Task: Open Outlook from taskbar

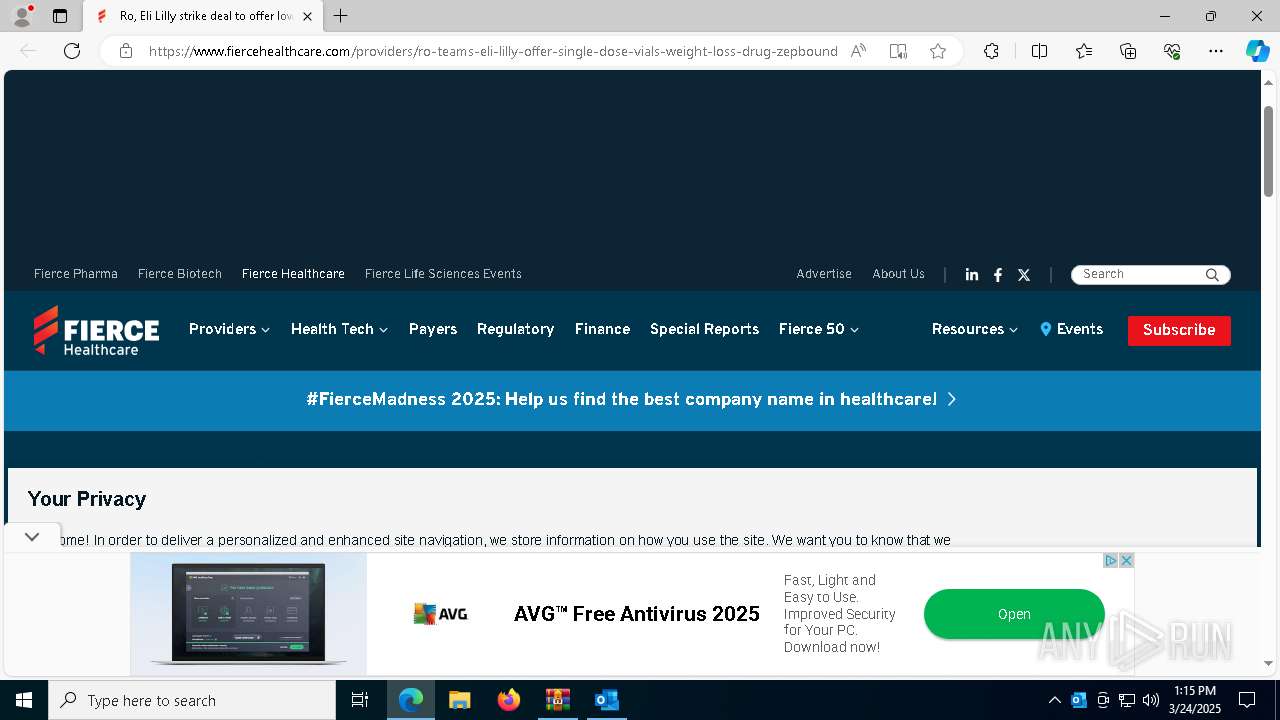Action: coord(607,700)
